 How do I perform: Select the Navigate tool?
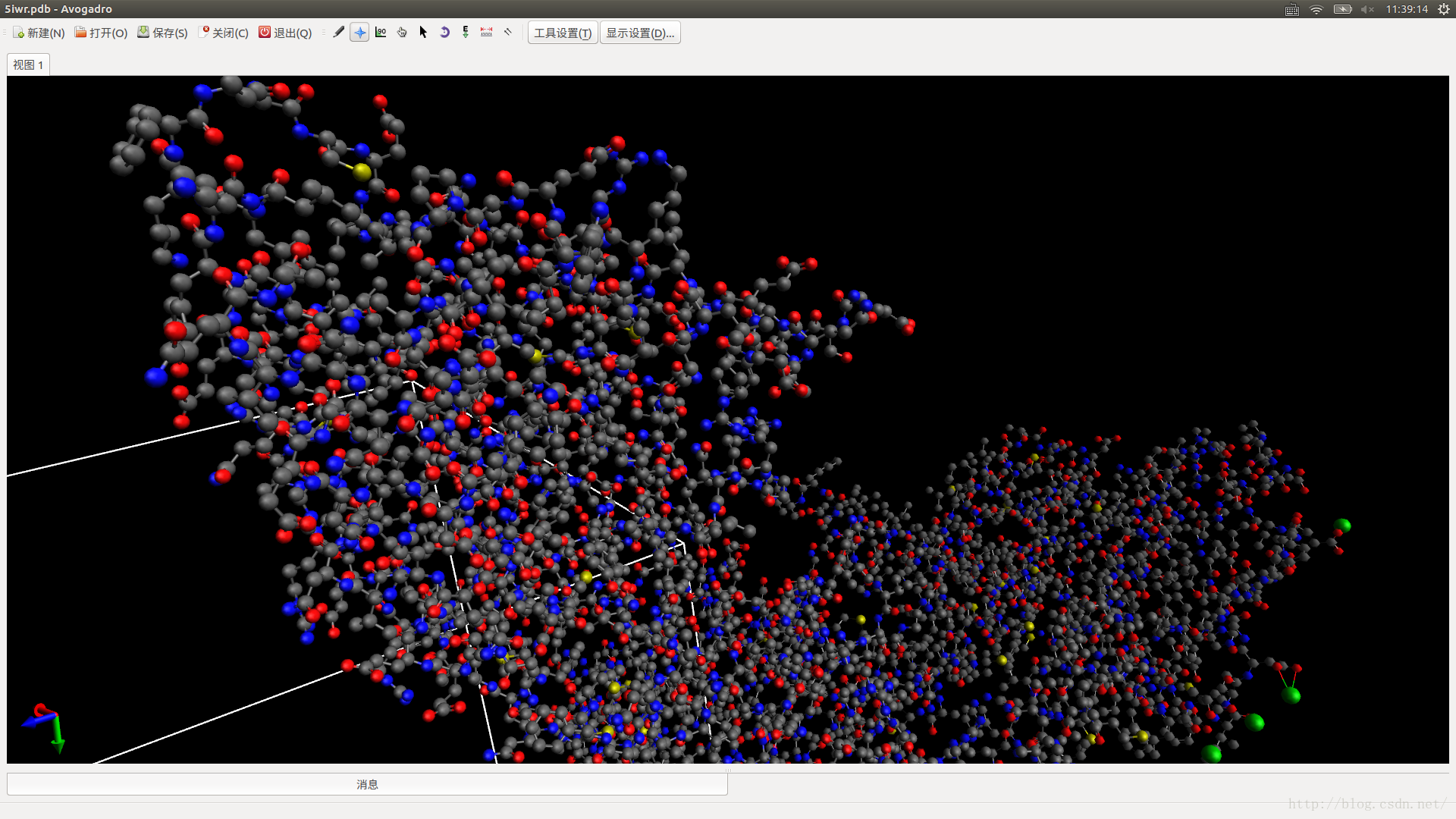(x=360, y=33)
